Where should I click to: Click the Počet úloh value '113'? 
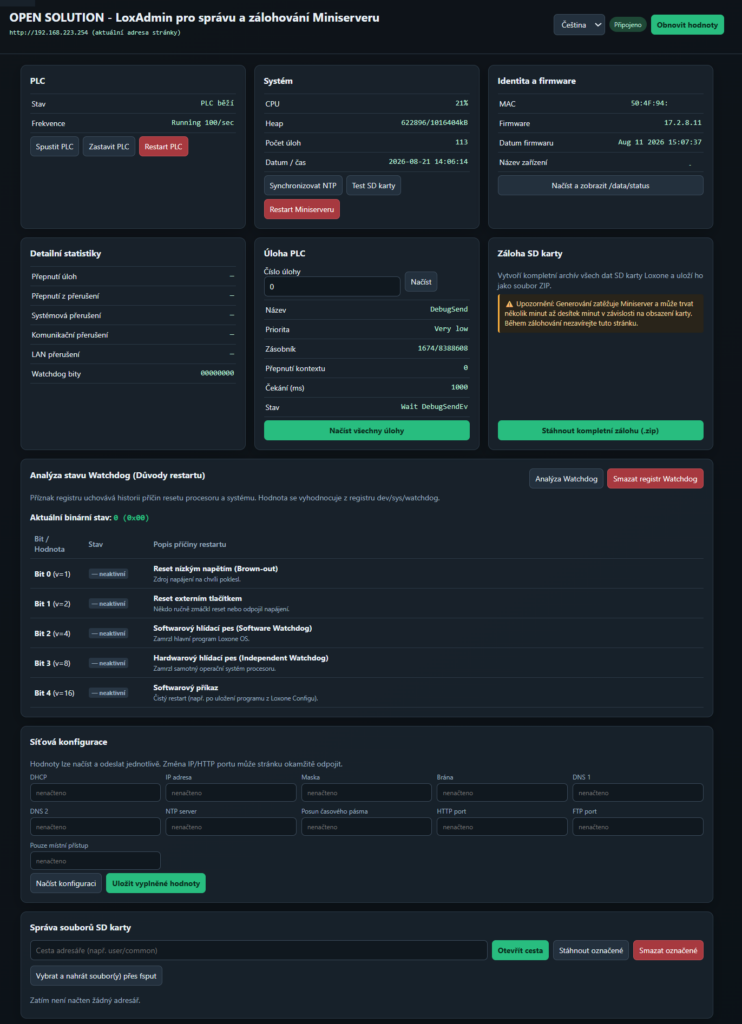pyautogui.click(x=462, y=142)
